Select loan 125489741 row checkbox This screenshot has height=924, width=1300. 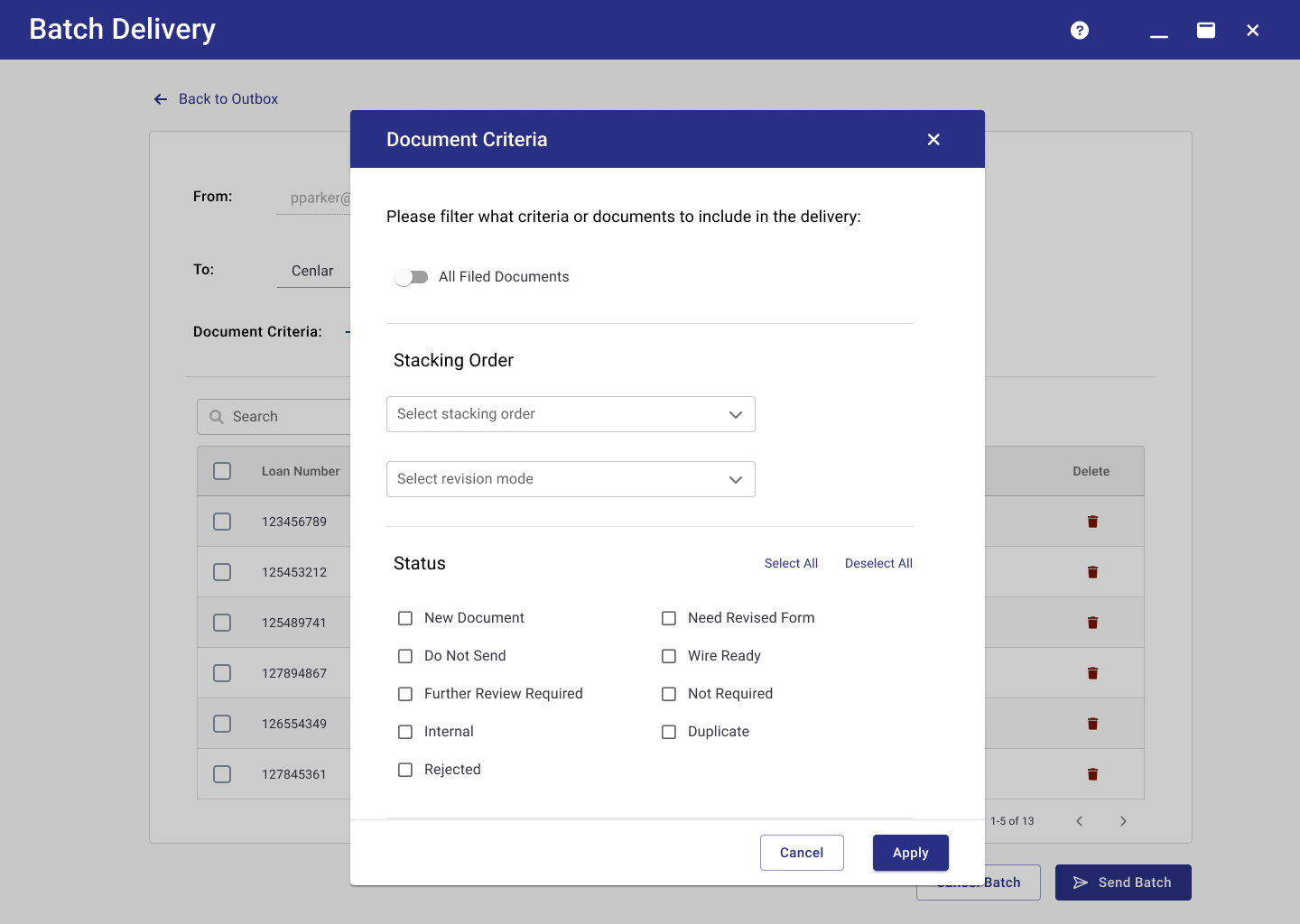[x=222, y=623]
